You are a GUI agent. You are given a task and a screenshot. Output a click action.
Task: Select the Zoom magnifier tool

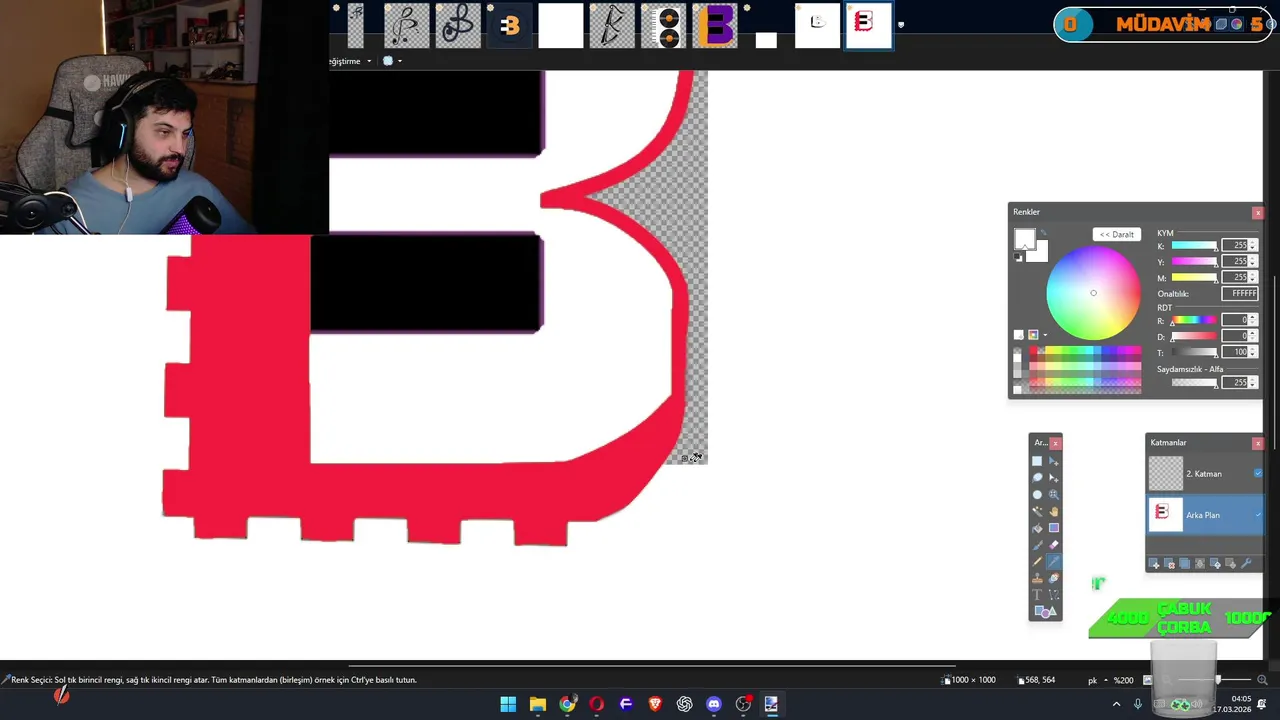(x=1054, y=495)
